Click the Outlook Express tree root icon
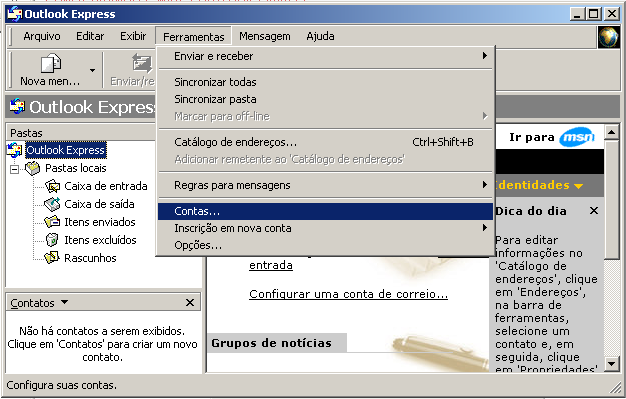Viewport: 626px width, 399px height. click(15, 150)
